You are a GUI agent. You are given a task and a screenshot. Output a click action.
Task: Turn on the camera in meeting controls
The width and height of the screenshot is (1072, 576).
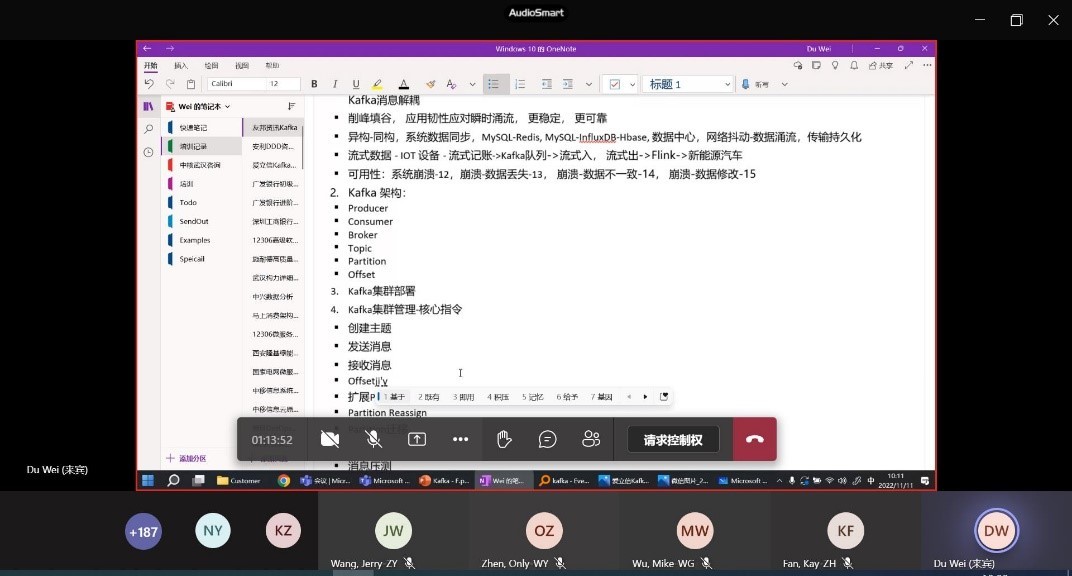point(330,439)
